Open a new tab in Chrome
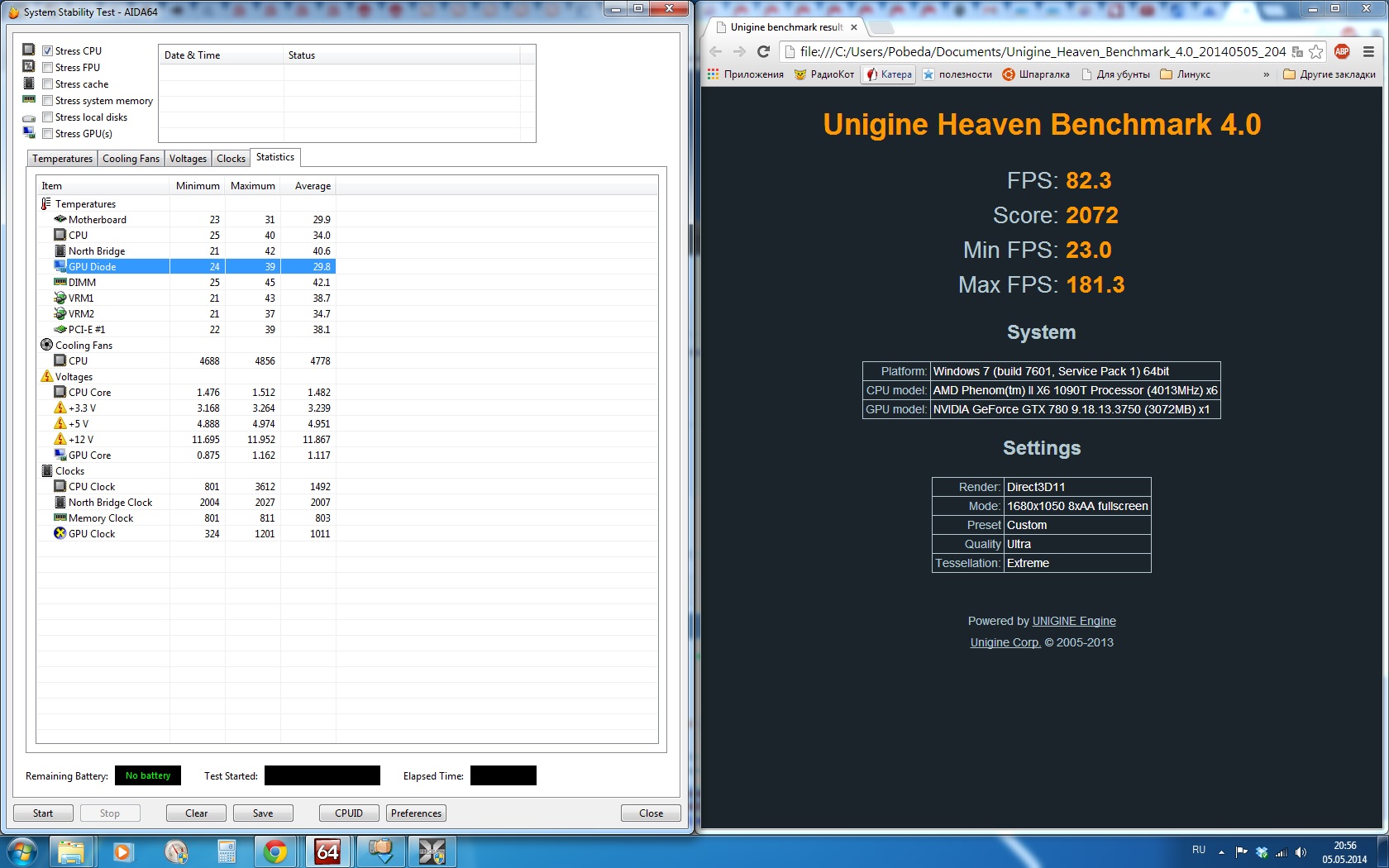 881,27
